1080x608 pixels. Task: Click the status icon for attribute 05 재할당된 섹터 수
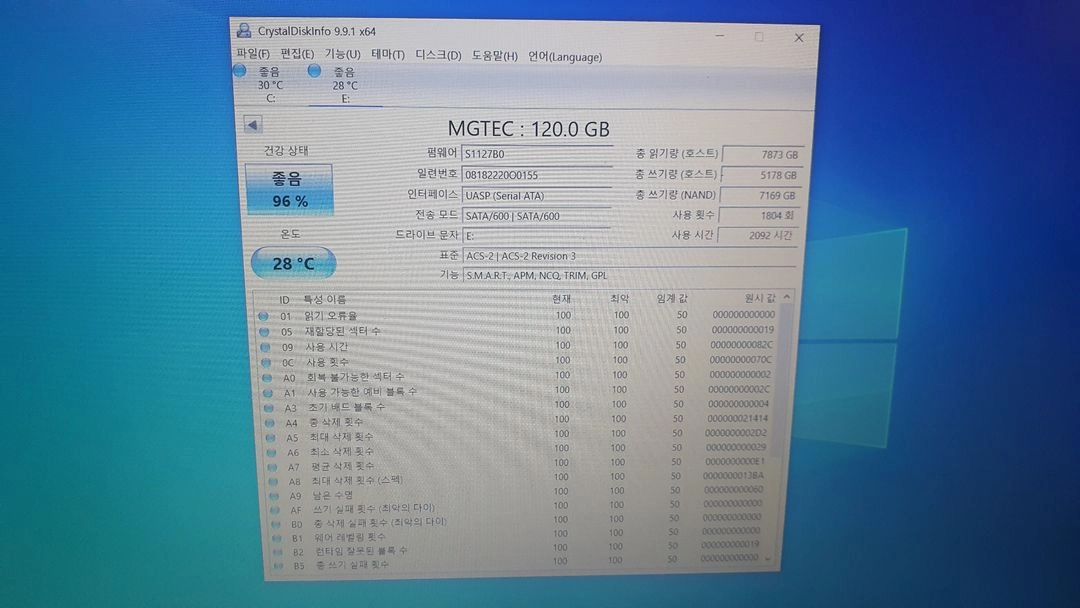pyautogui.click(x=264, y=332)
